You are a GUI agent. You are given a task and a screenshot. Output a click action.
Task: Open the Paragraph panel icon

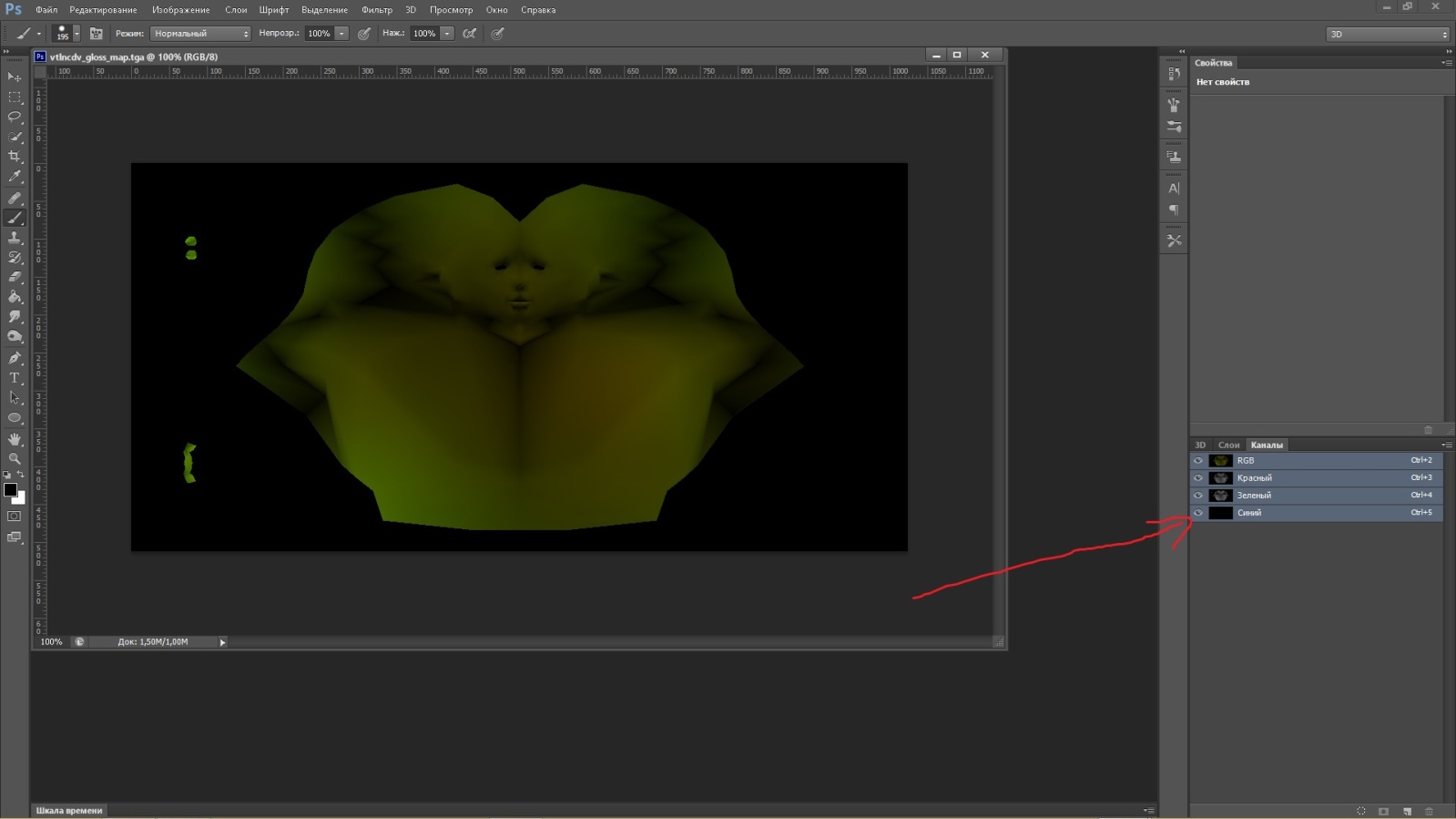tap(1174, 210)
